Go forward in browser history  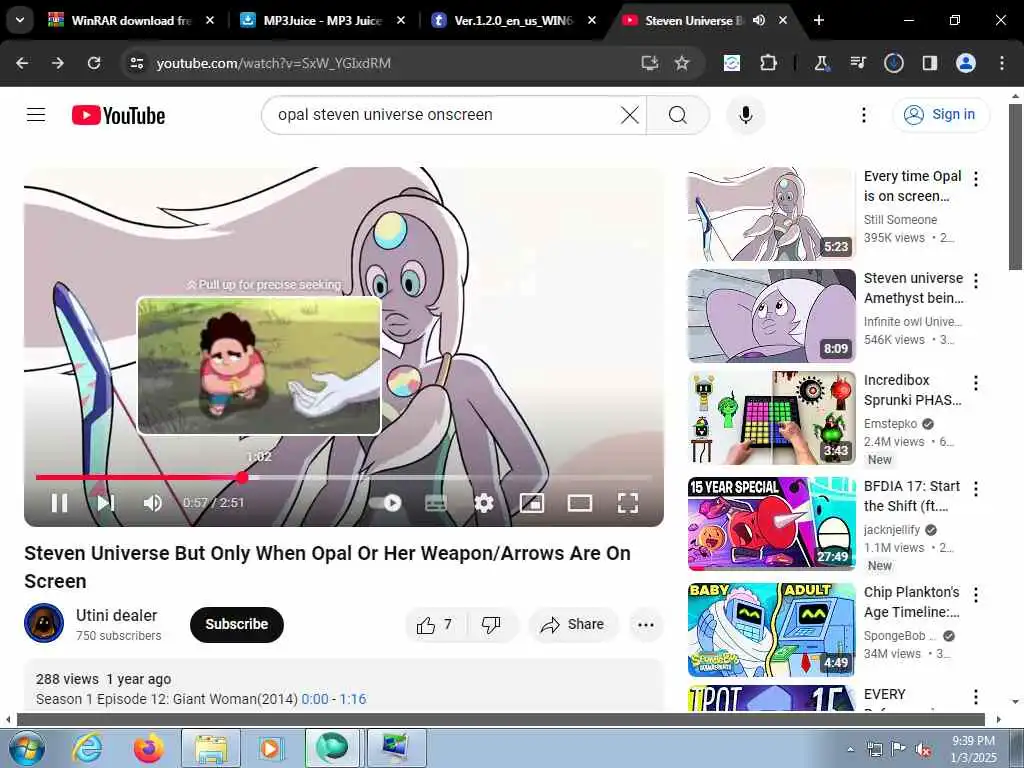[58, 63]
